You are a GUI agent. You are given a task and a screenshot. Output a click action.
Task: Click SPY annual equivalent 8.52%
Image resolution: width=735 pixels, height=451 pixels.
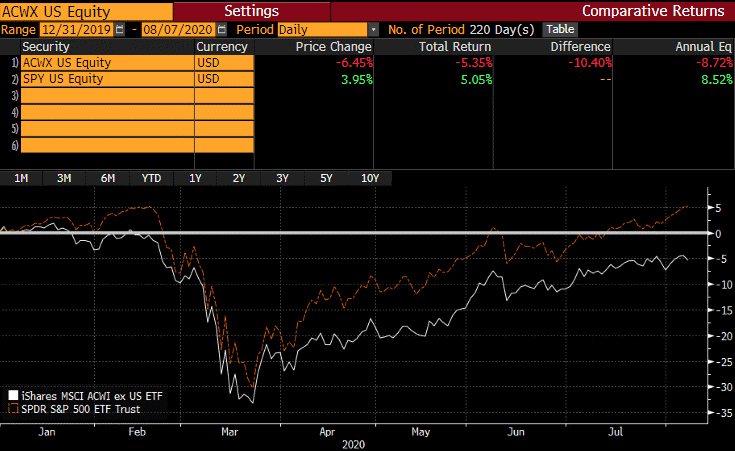coord(717,79)
